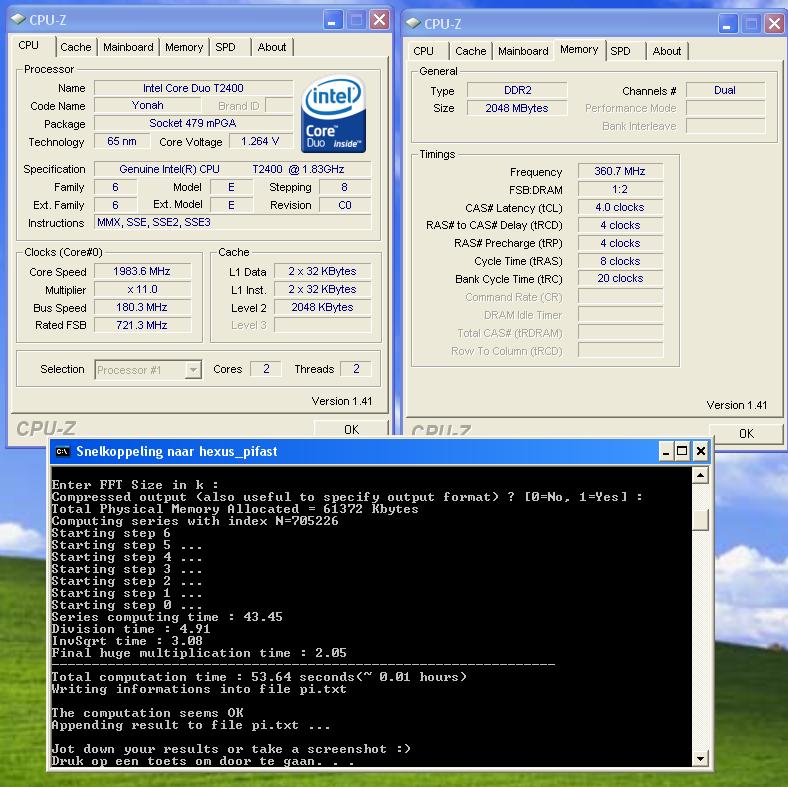Viewport: 788px width, 787px height.
Task: Click the console vertical scrollbar thumb
Action: 701,520
